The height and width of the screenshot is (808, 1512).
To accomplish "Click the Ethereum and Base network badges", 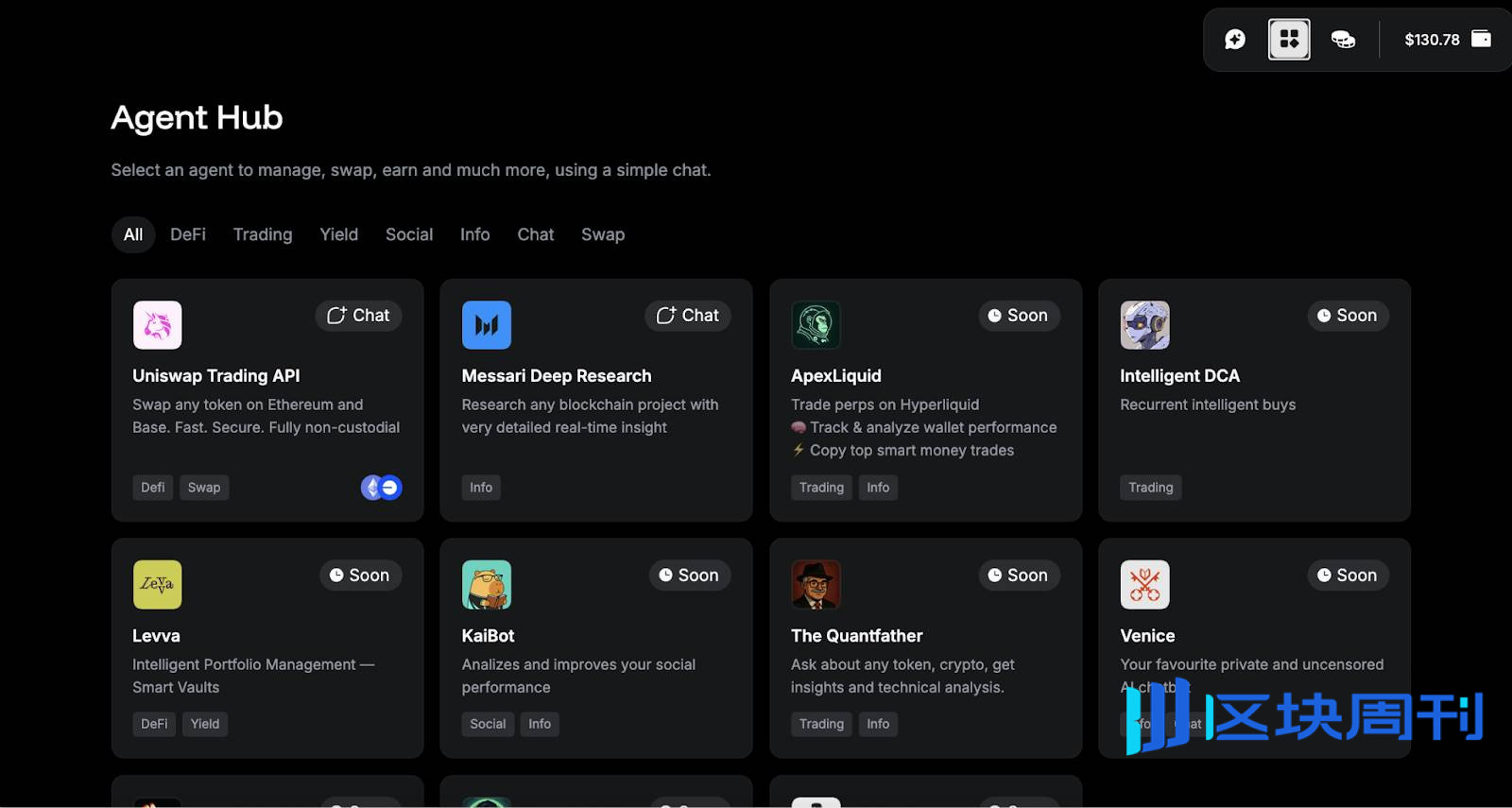I will point(382,488).
